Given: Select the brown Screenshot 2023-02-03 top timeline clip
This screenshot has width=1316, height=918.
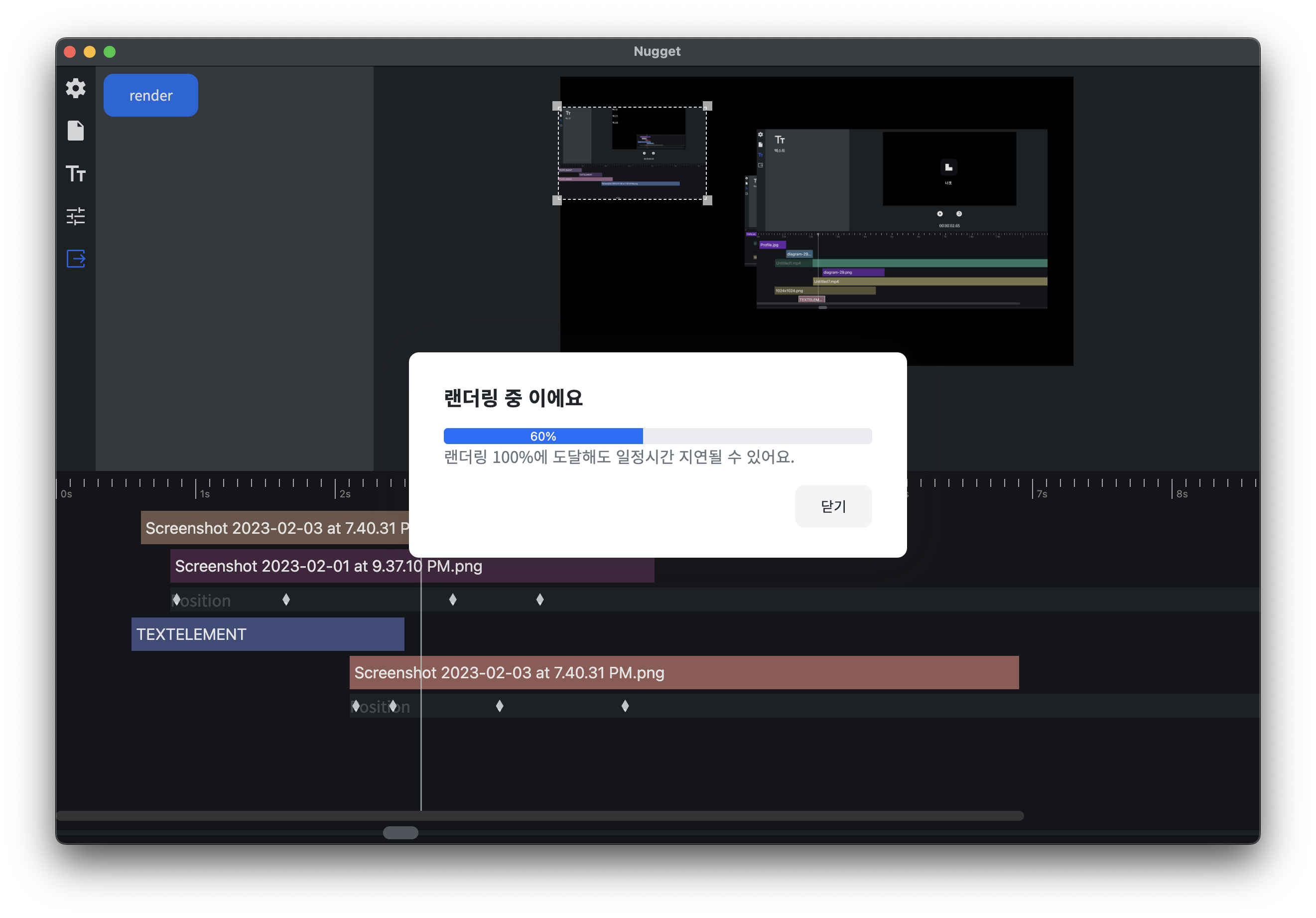Looking at the screenshot, I should pos(275,527).
